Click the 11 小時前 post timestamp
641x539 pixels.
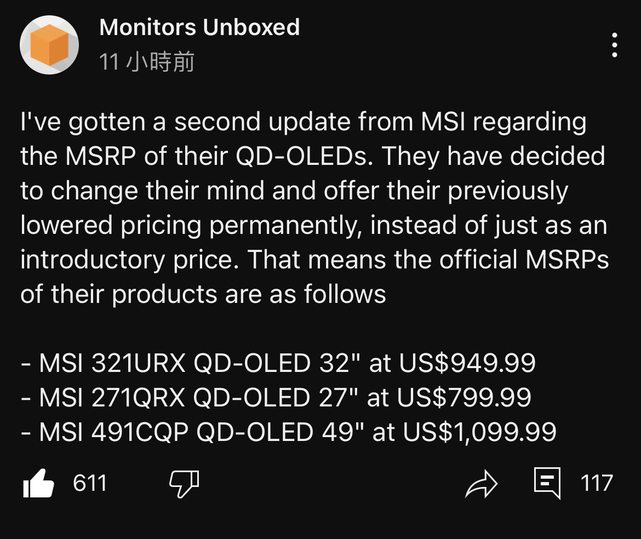(146, 62)
